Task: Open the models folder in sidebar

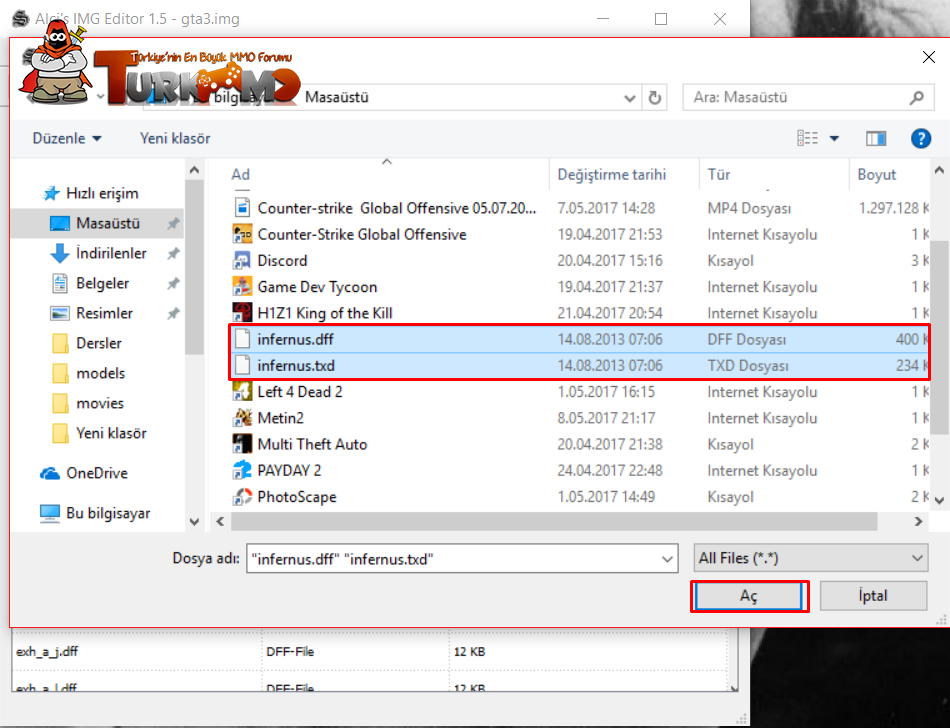Action: pos(101,373)
